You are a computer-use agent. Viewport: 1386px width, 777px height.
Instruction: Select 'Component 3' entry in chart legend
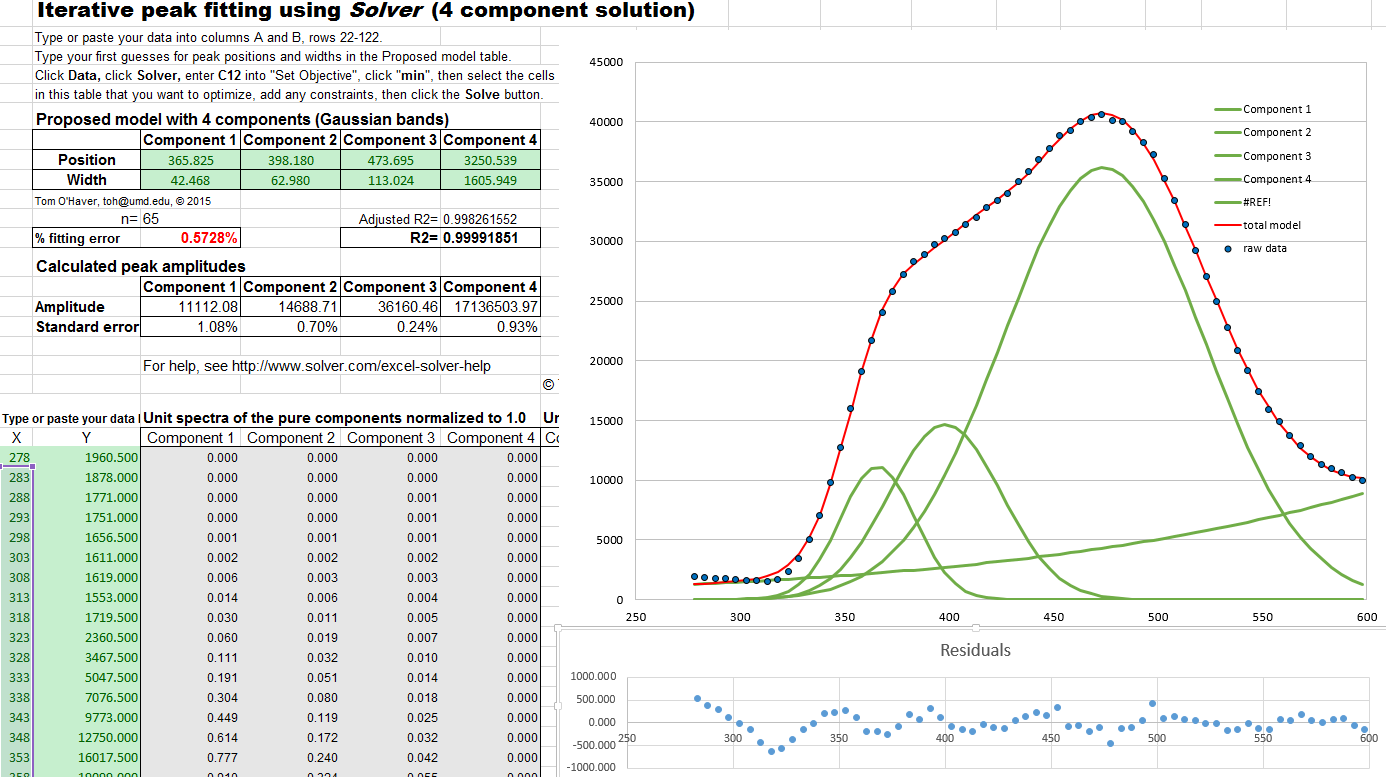point(1276,156)
